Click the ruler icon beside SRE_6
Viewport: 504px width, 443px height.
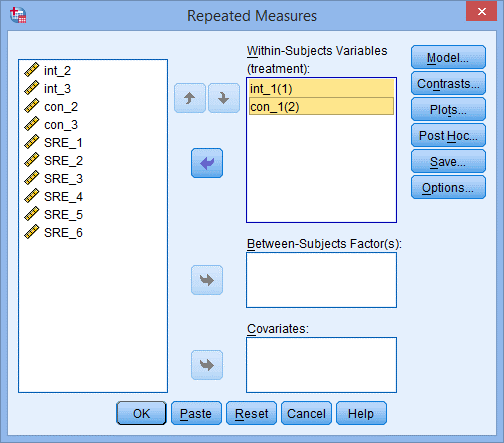(32, 232)
